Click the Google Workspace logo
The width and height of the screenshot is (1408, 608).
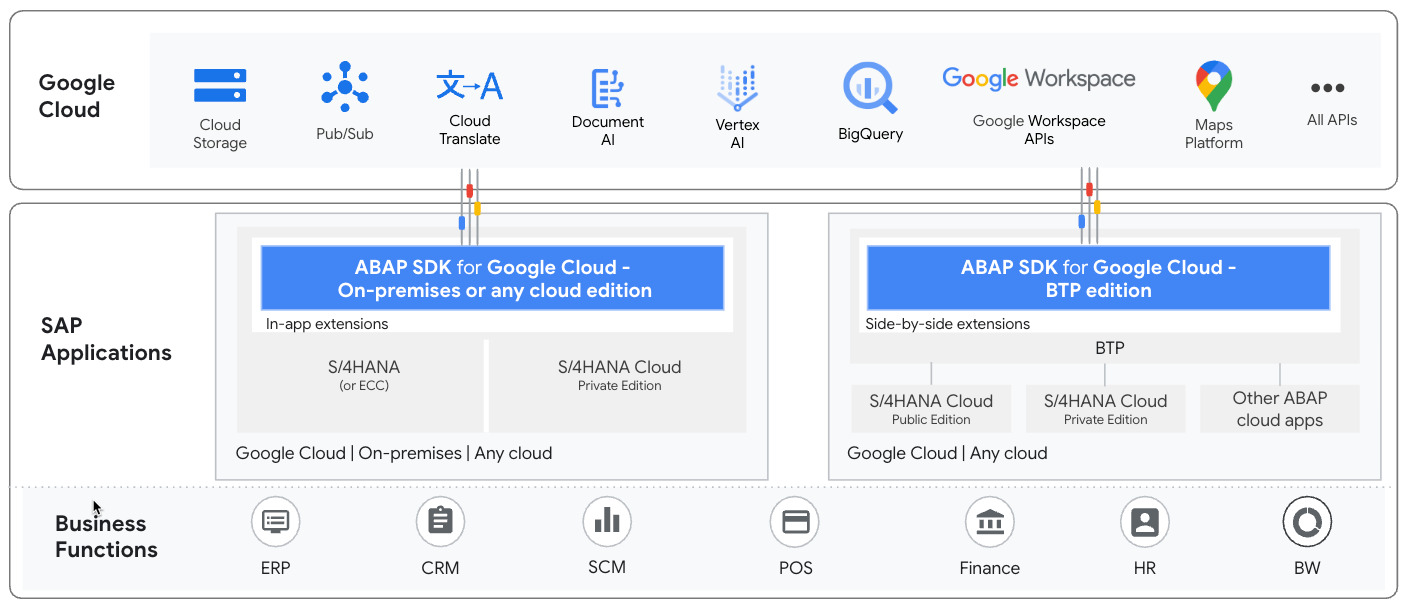1039,78
